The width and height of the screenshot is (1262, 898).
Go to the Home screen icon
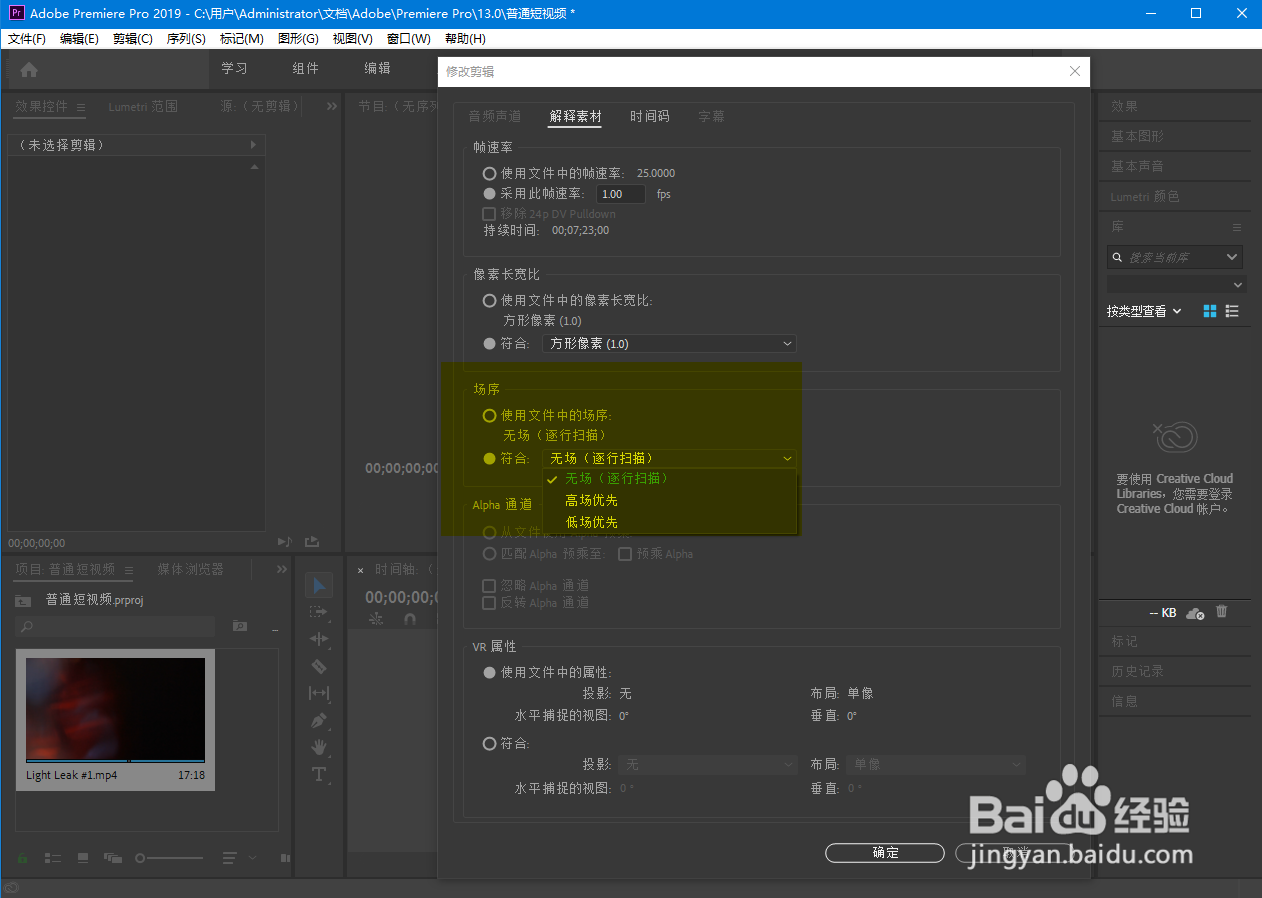pos(29,70)
